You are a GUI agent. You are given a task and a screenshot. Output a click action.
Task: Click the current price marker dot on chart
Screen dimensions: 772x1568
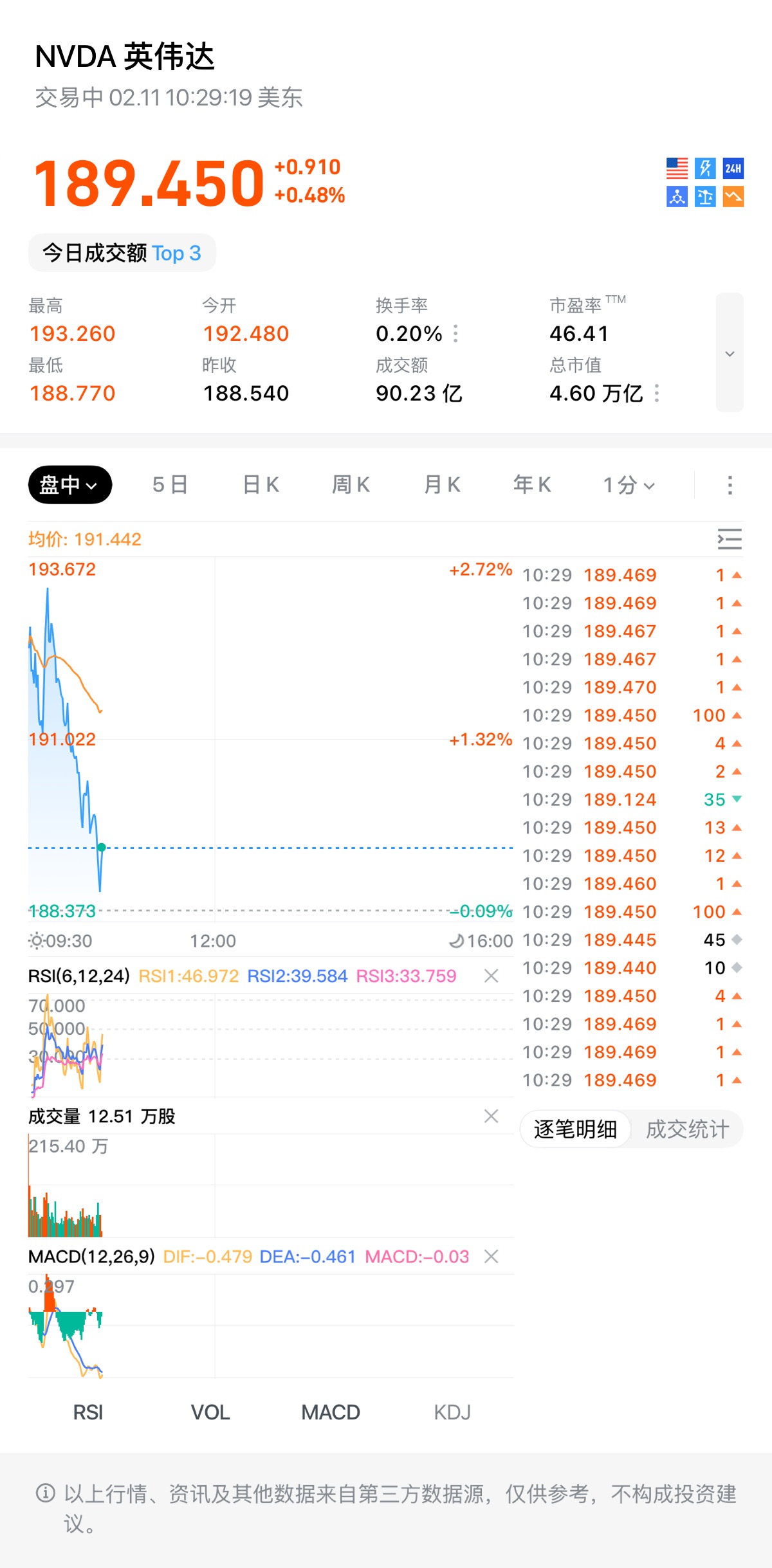pos(102,848)
